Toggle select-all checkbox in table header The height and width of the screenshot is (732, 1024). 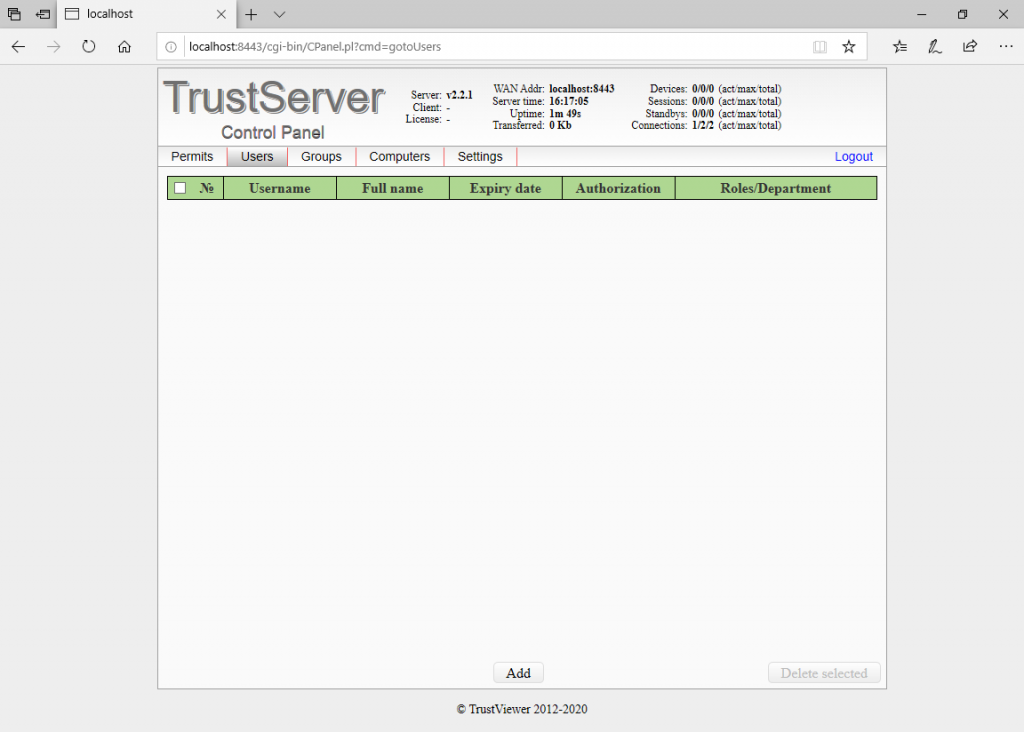click(x=180, y=188)
